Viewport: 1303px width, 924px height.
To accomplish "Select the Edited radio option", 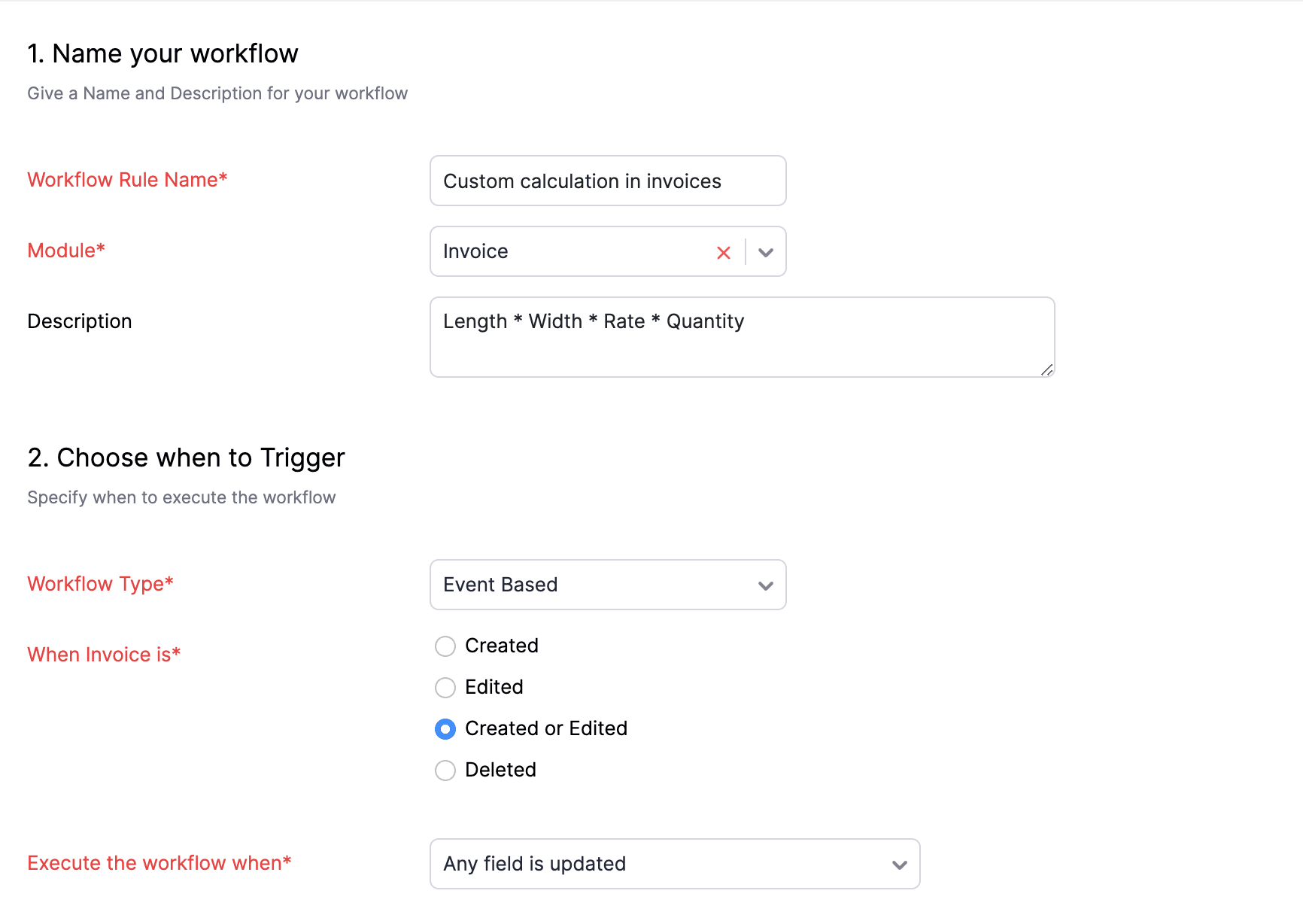I will point(445,688).
